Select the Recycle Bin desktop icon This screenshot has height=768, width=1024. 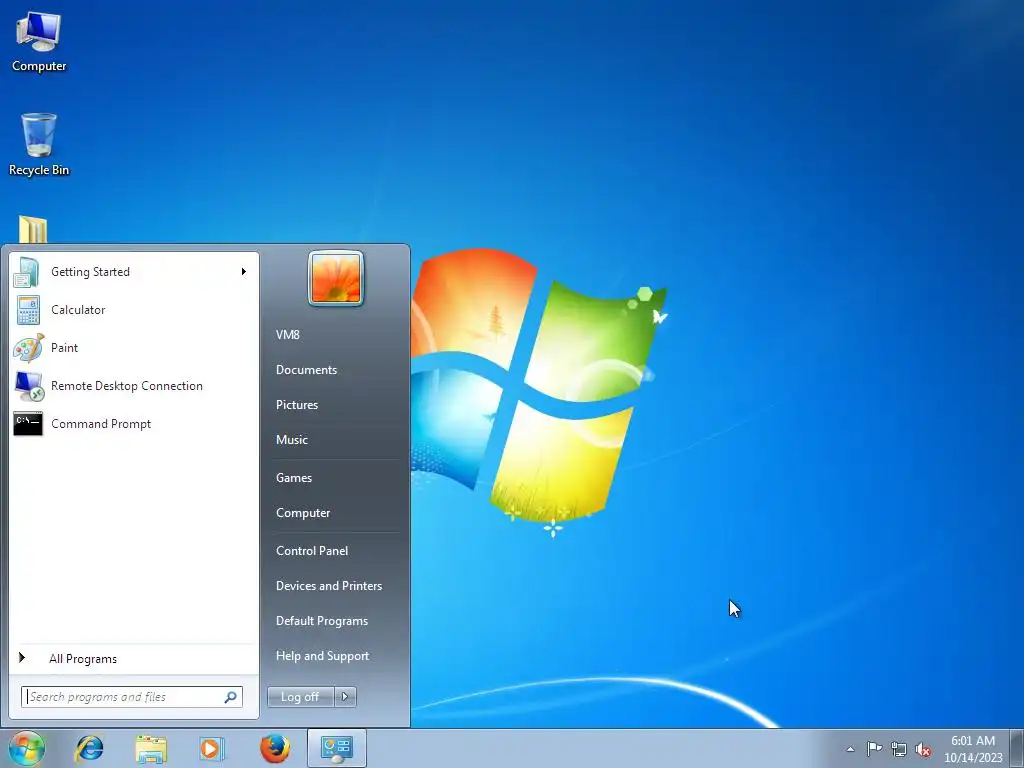pos(39,144)
